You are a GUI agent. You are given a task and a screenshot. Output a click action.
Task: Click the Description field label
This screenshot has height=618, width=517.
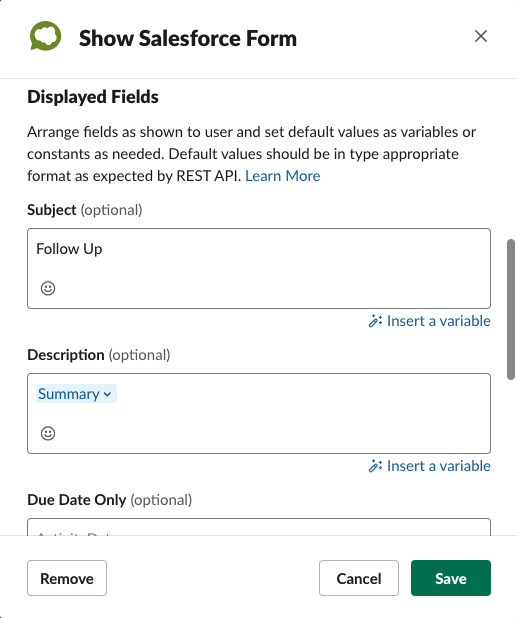[65, 355]
